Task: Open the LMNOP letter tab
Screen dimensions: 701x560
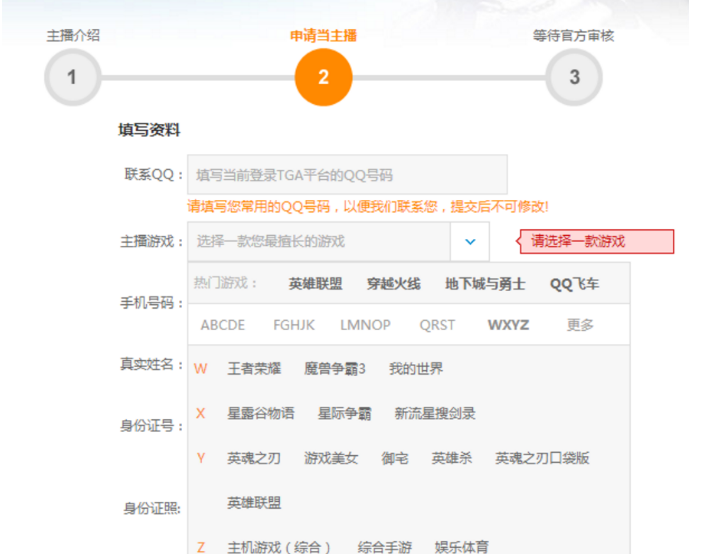Action: click(x=365, y=325)
